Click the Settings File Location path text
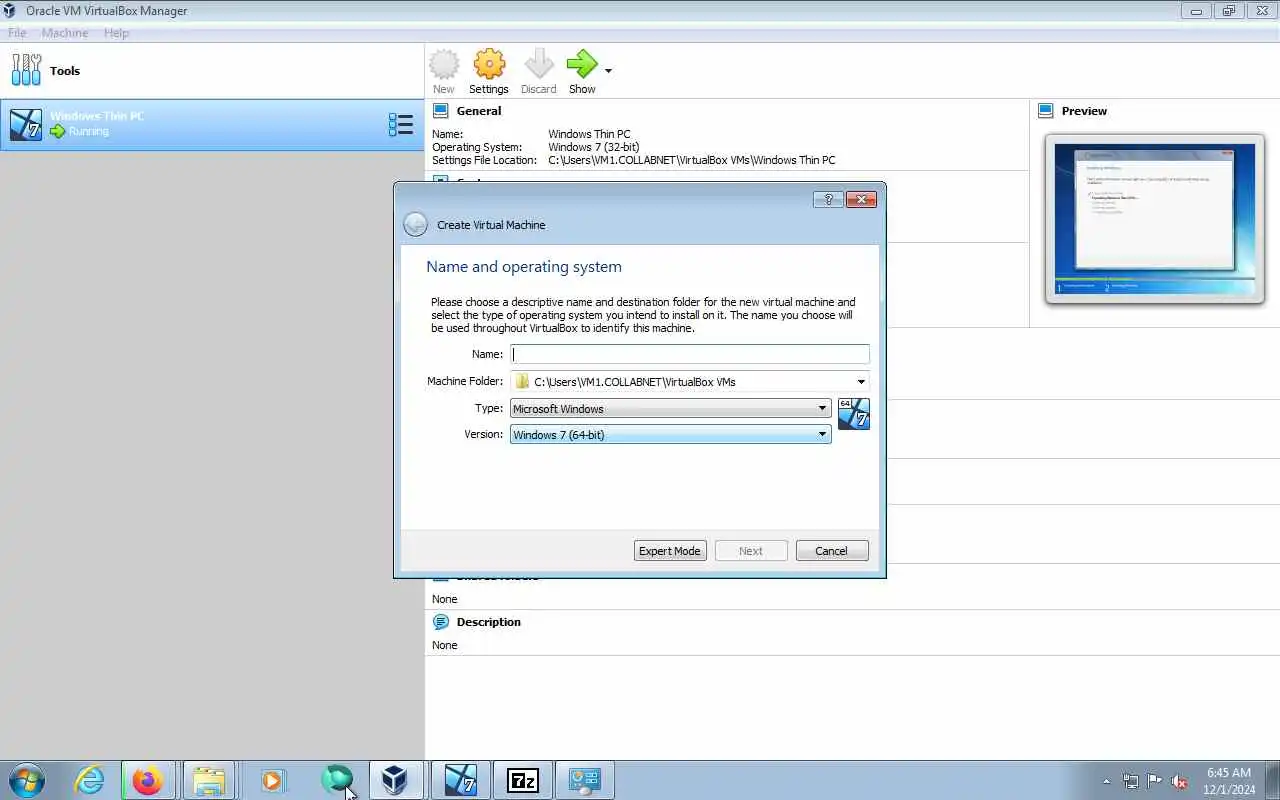 click(x=692, y=160)
